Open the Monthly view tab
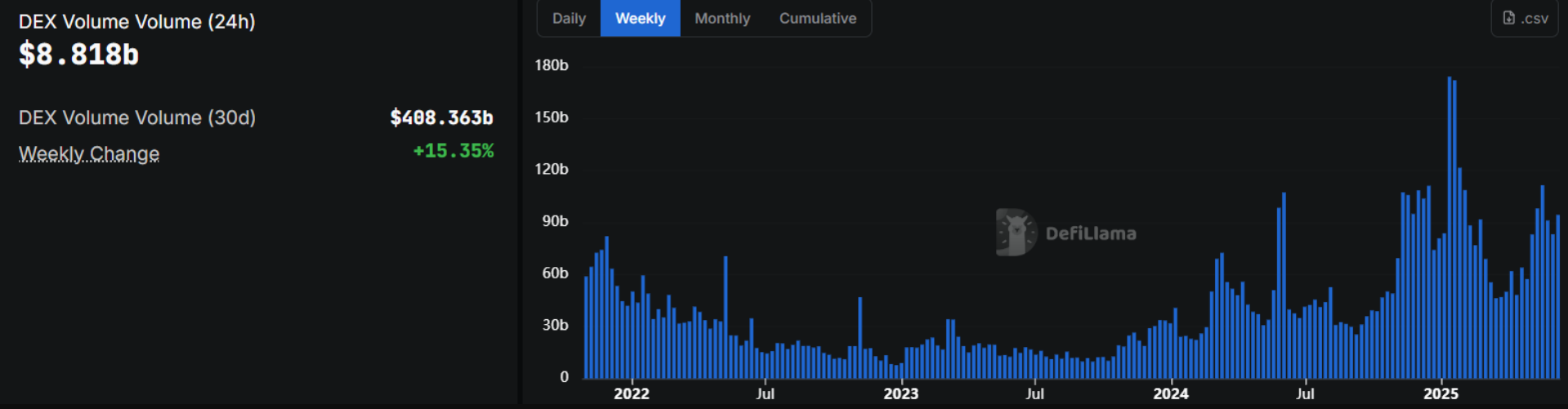The height and width of the screenshot is (409, 1568). coord(722,18)
